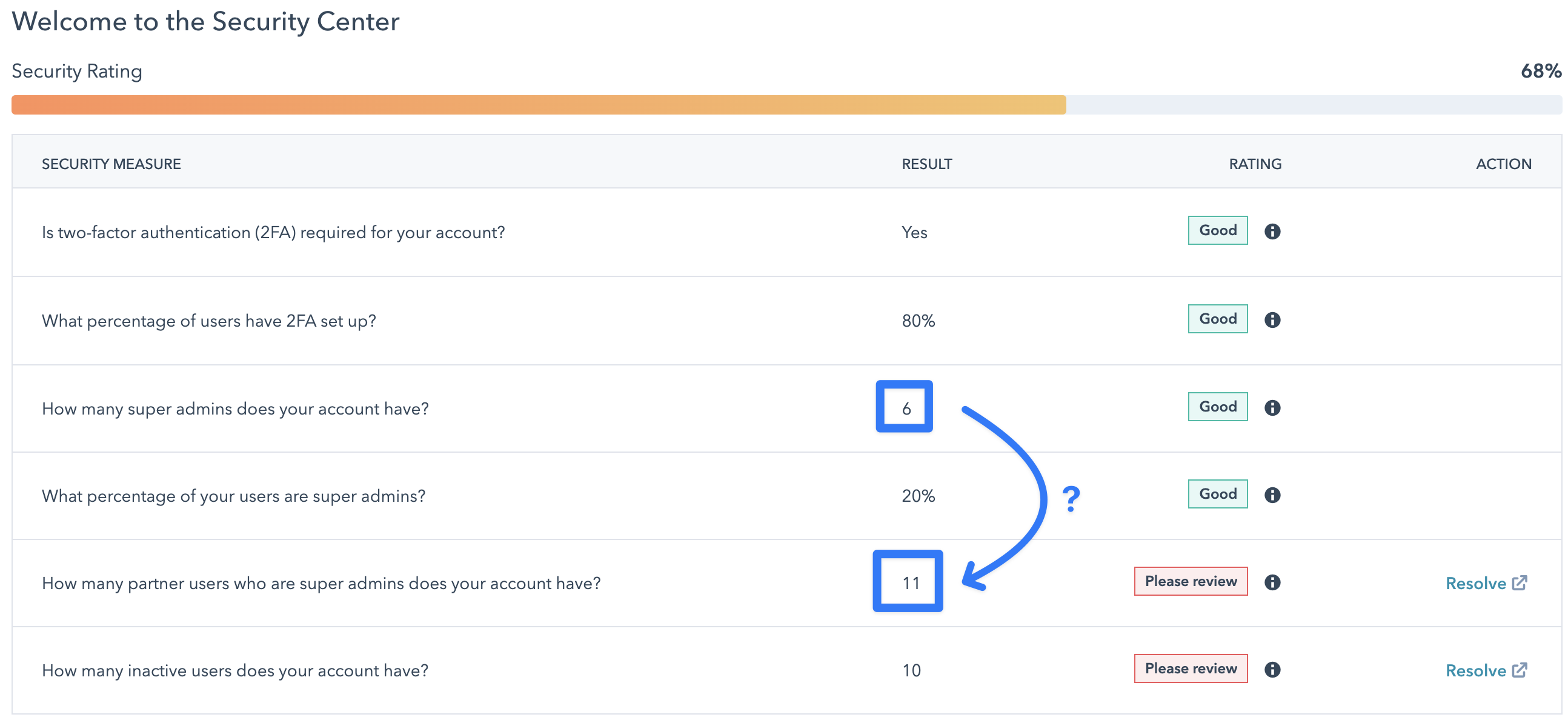This screenshot has height=720, width=1568.
Task: Open info icon for inactive users row
Action: click(1272, 670)
